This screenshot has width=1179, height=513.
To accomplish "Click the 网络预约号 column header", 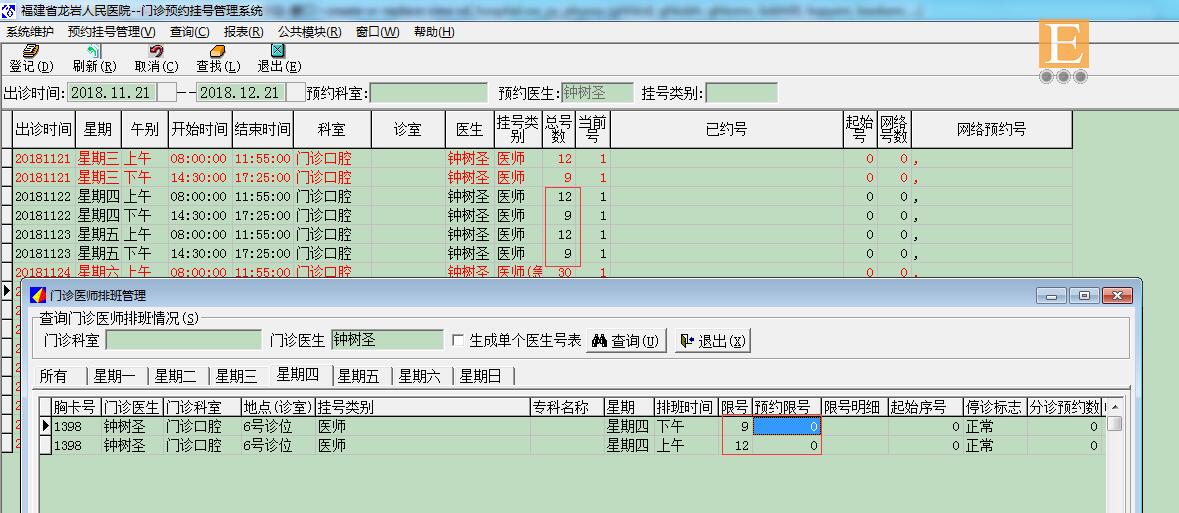I will [x=991, y=129].
